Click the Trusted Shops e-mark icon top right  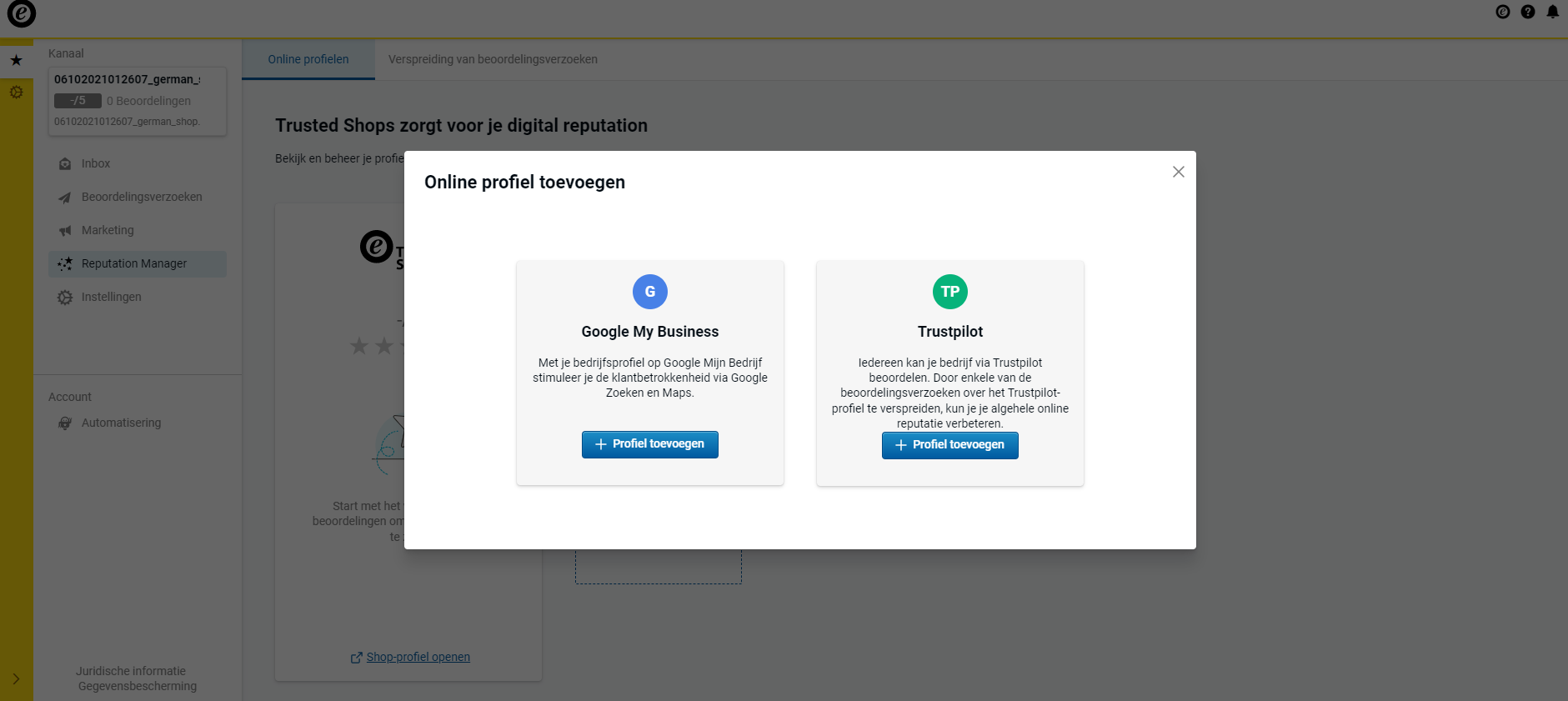(x=1503, y=12)
